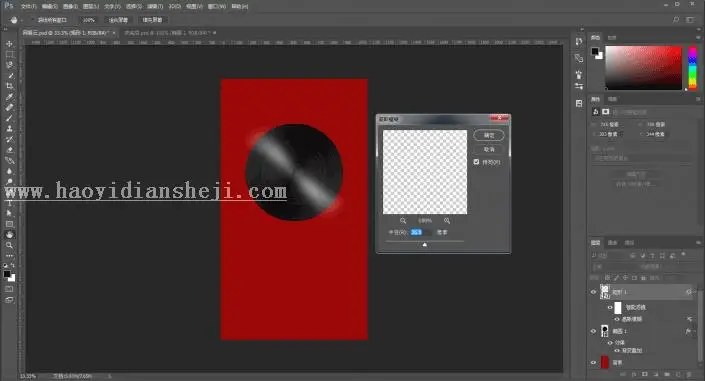Switch to the Channels tab in layers panel
The width and height of the screenshot is (705, 381).
[612, 243]
